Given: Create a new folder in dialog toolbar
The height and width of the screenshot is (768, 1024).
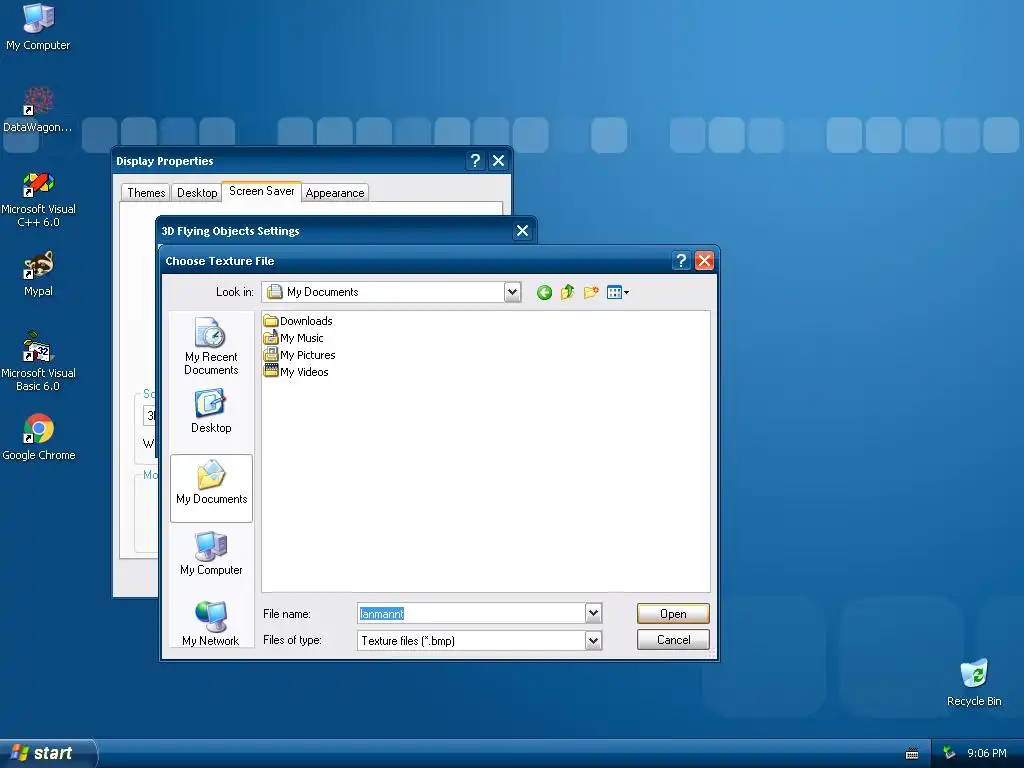Looking at the screenshot, I should pos(591,293).
